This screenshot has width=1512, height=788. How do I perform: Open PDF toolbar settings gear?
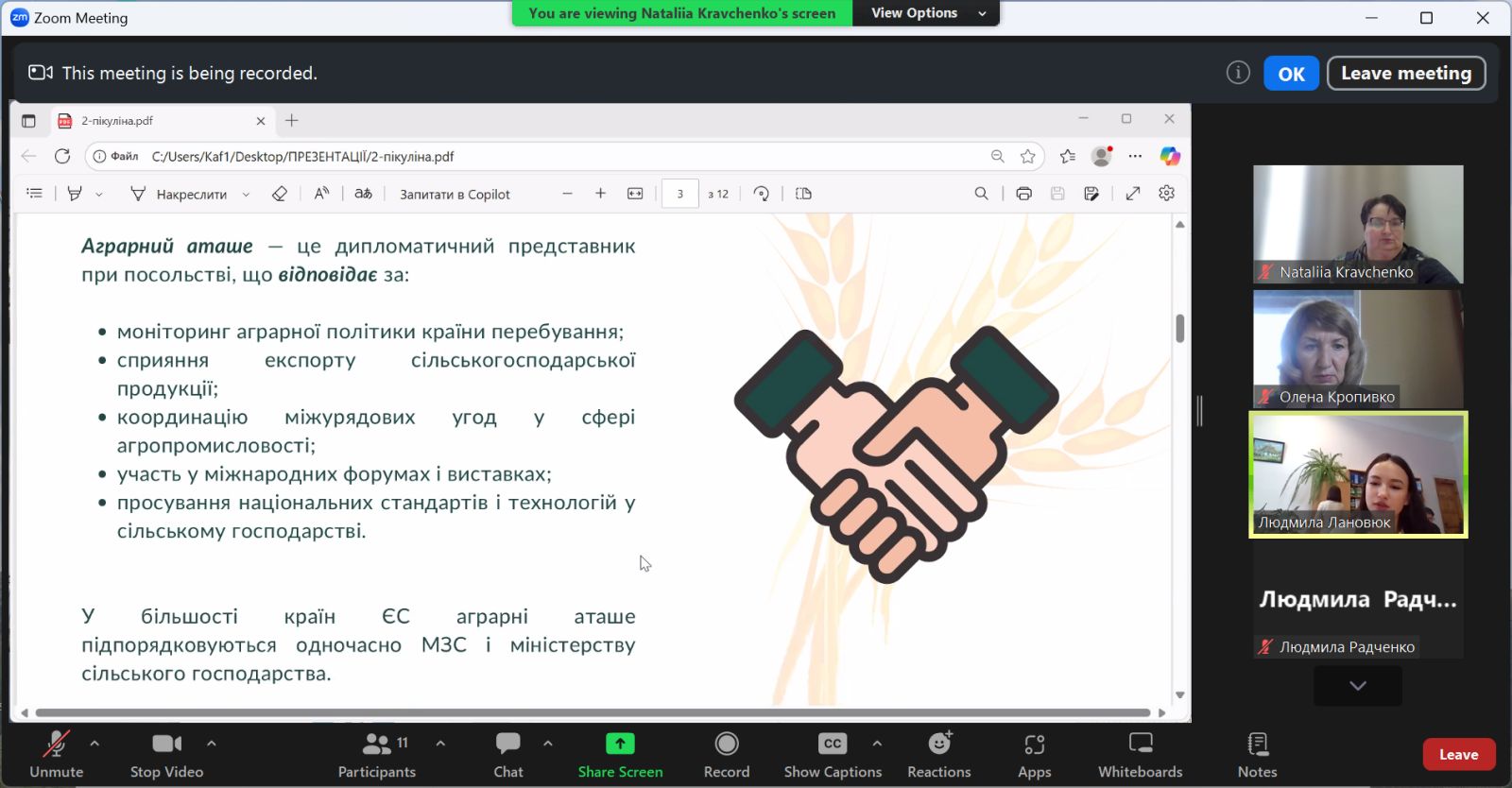click(x=1167, y=194)
